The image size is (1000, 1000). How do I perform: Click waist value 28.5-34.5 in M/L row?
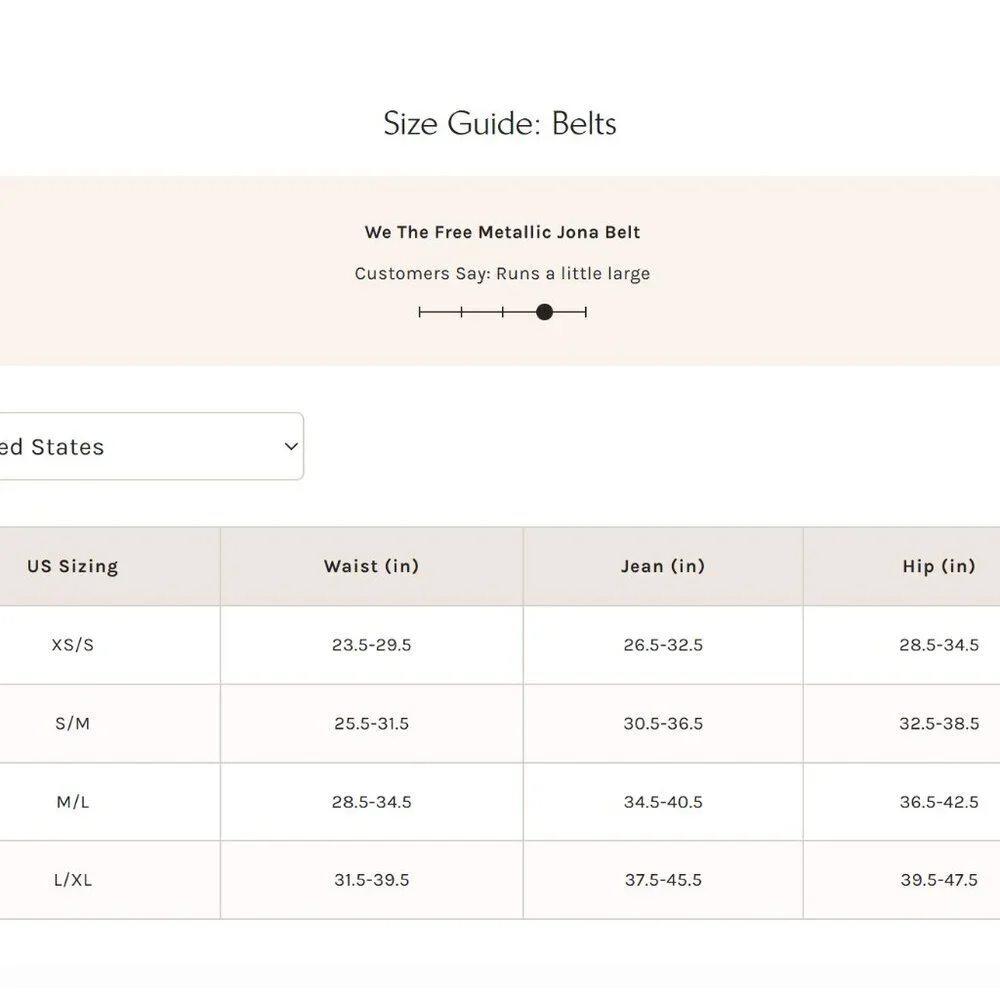coord(371,802)
